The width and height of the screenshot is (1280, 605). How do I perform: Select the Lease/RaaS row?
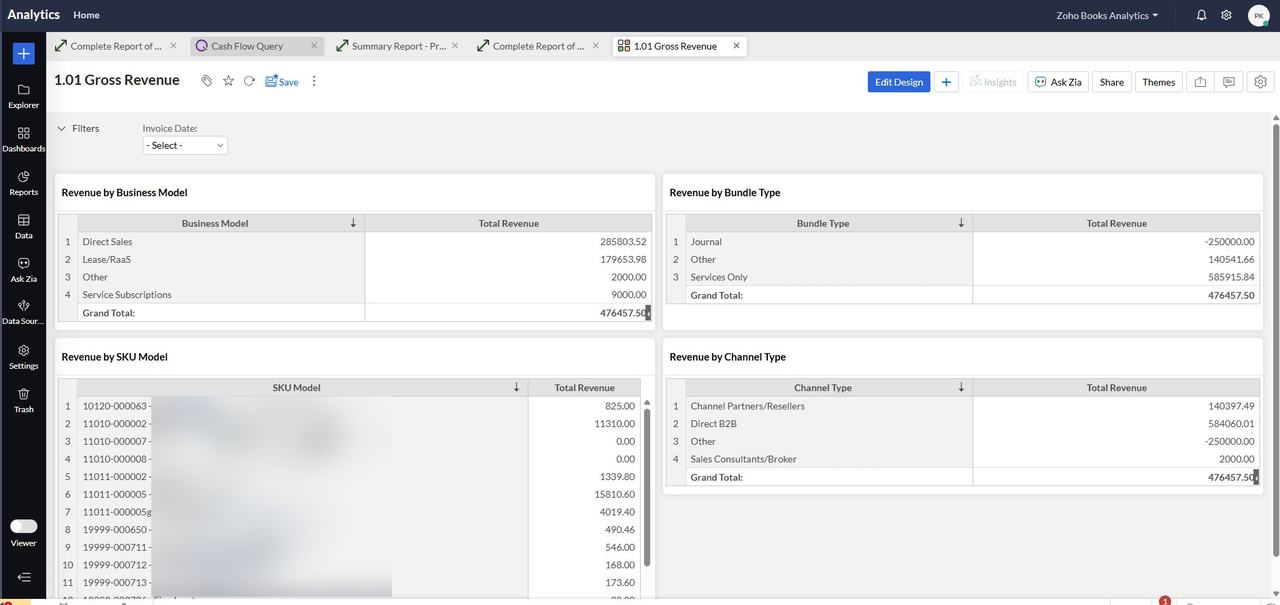pos(354,259)
